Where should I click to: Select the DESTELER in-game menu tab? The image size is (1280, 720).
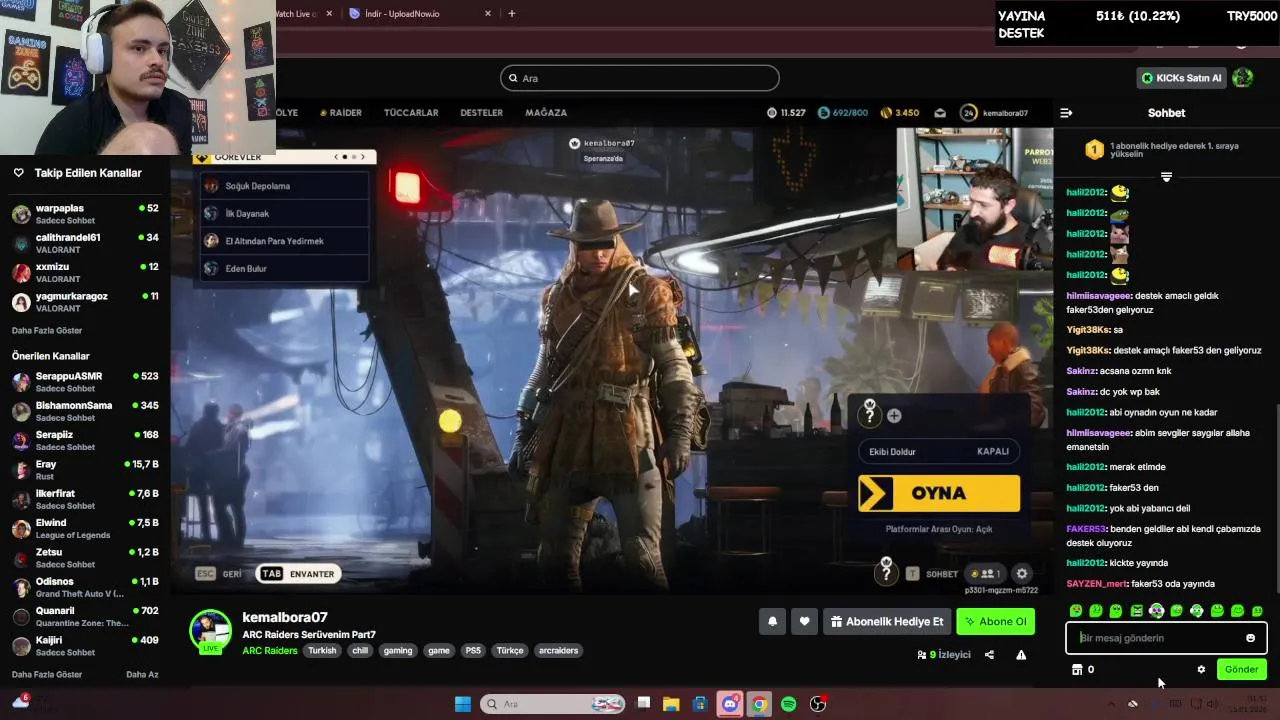481,113
